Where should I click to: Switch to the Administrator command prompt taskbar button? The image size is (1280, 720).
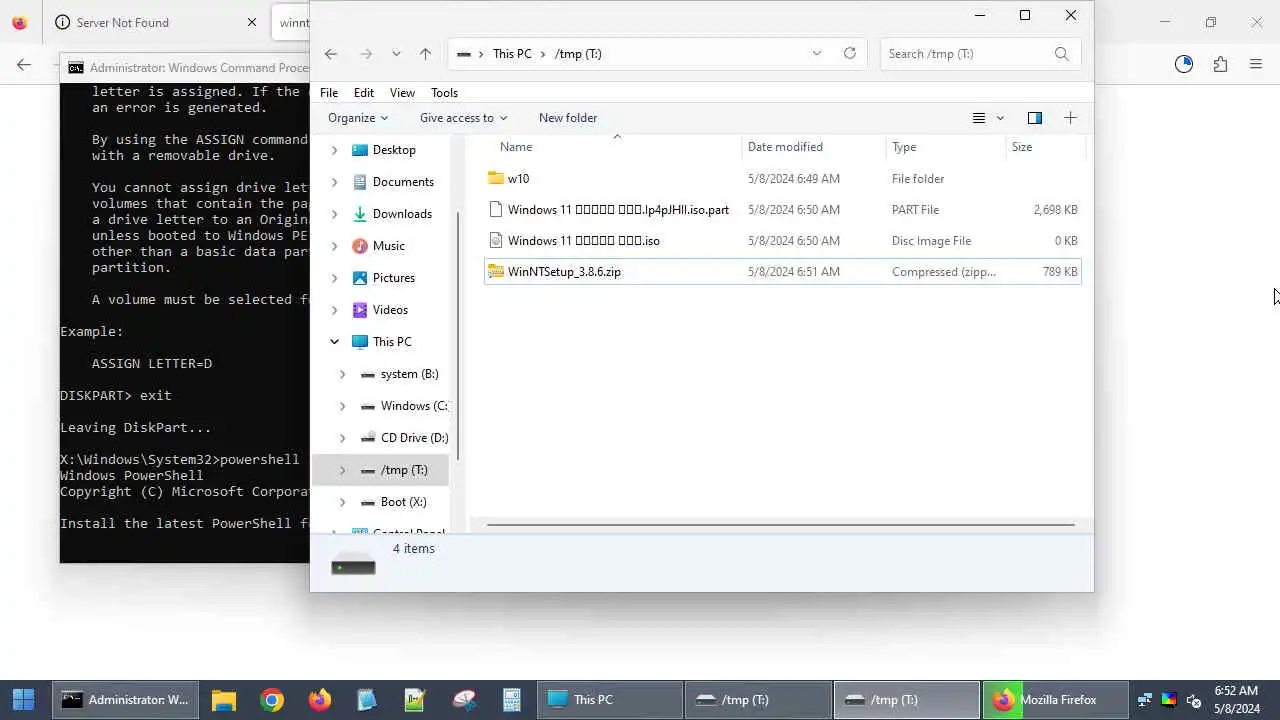pos(124,700)
